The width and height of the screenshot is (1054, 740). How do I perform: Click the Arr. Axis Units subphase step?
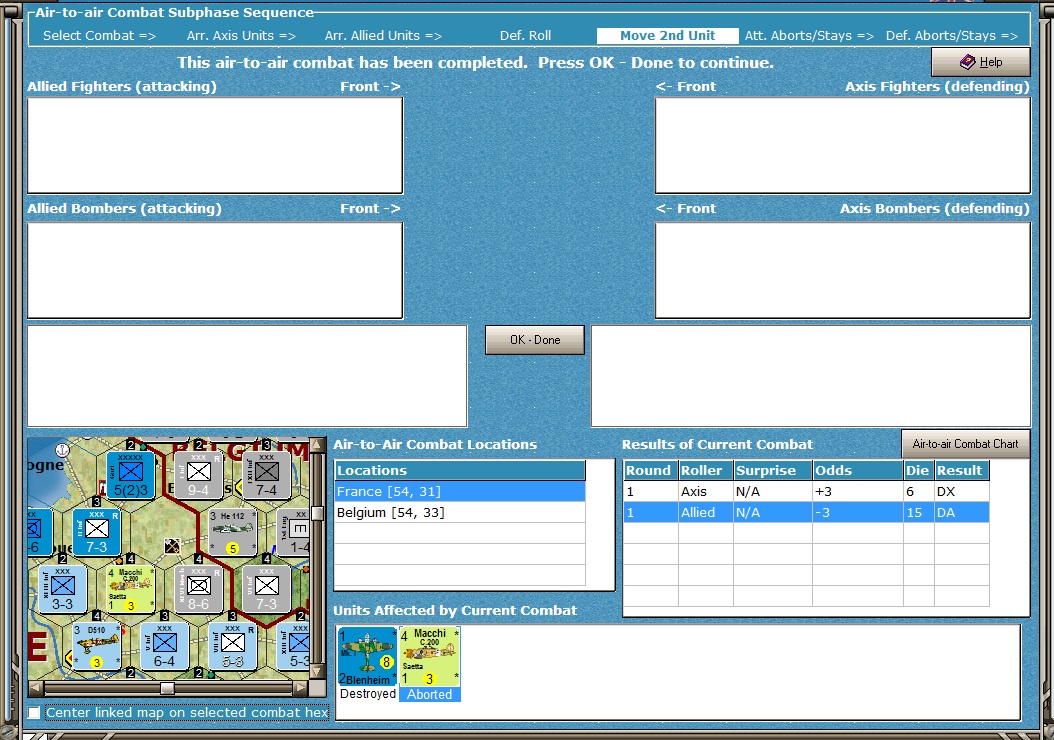click(x=241, y=36)
